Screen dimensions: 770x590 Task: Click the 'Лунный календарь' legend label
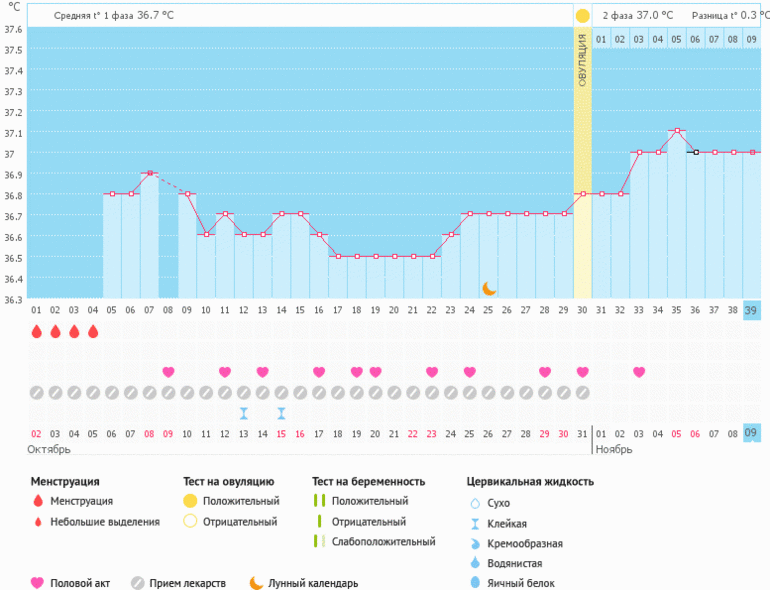point(313,583)
